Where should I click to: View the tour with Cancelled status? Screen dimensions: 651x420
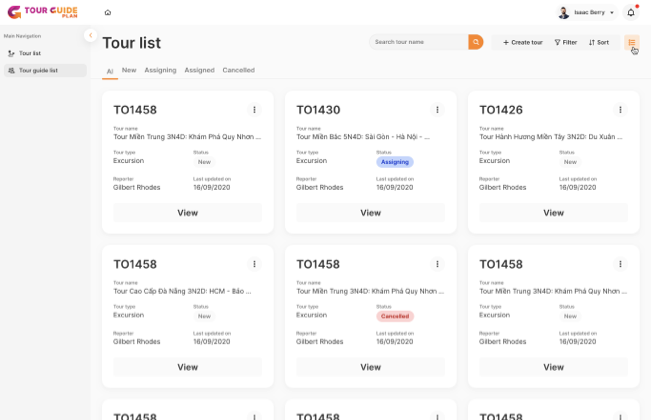(370, 367)
